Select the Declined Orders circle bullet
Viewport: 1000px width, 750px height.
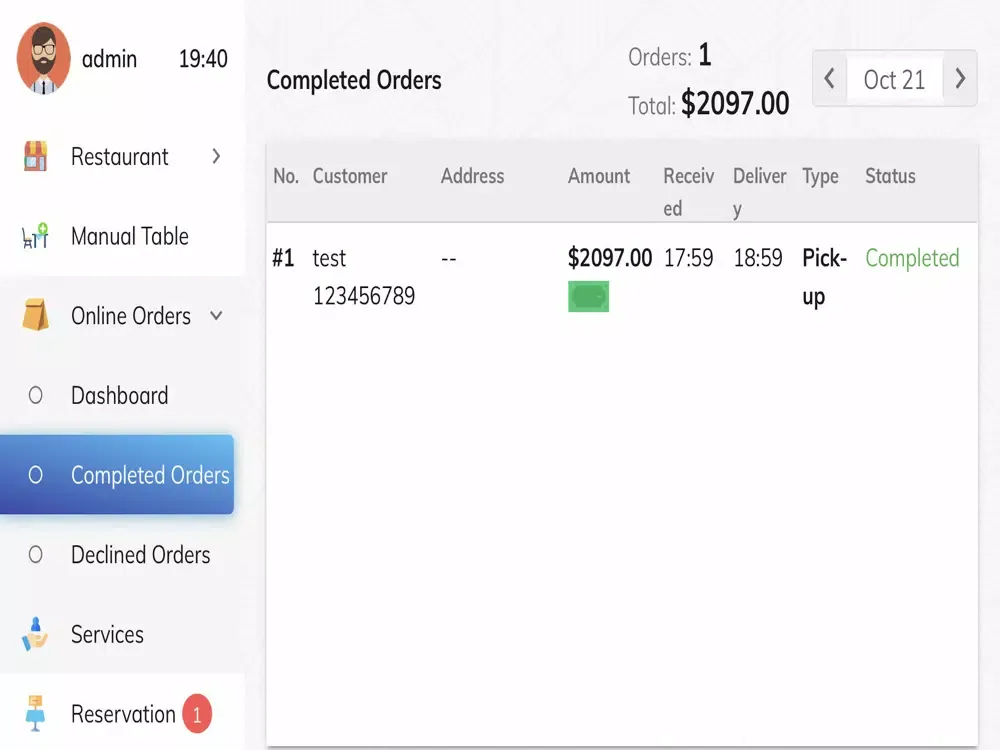click(x=36, y=554)
